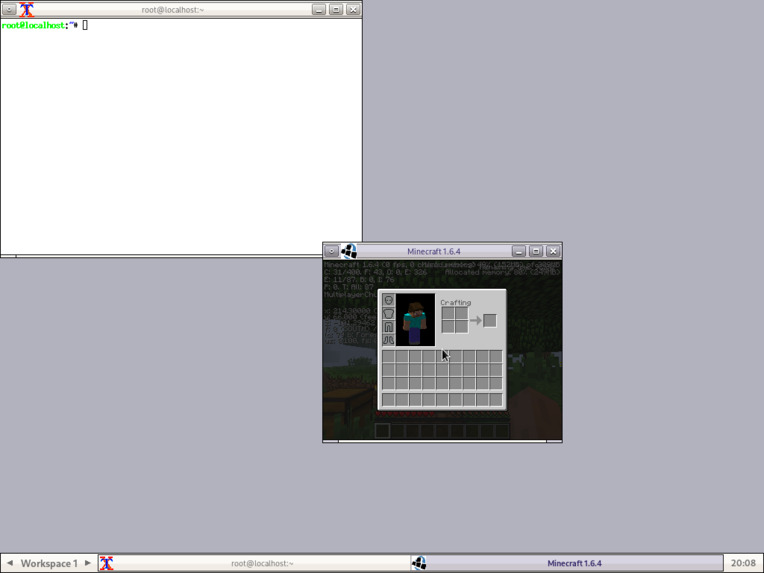Close the Minecraft 1.6.4 window
Image resolution: width=764 pixels, height=573 pixels.
click(x=553, y=251)
